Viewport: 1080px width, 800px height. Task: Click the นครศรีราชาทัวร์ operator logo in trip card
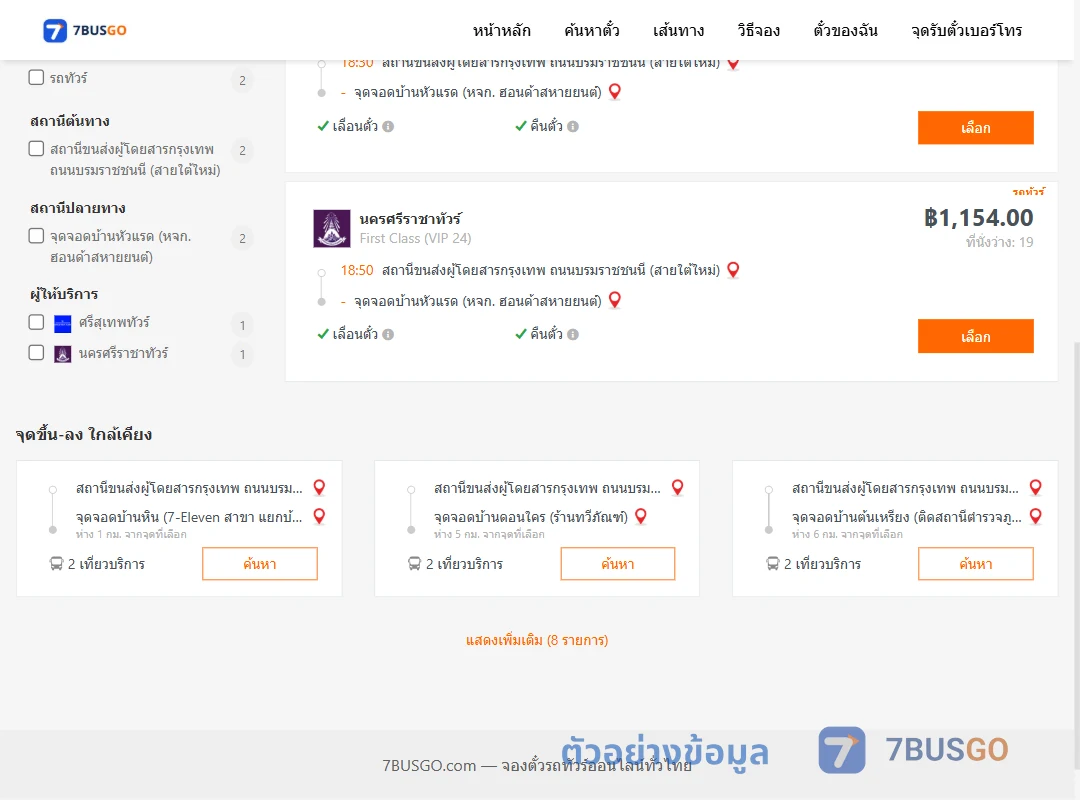click(x=332, y=228)
